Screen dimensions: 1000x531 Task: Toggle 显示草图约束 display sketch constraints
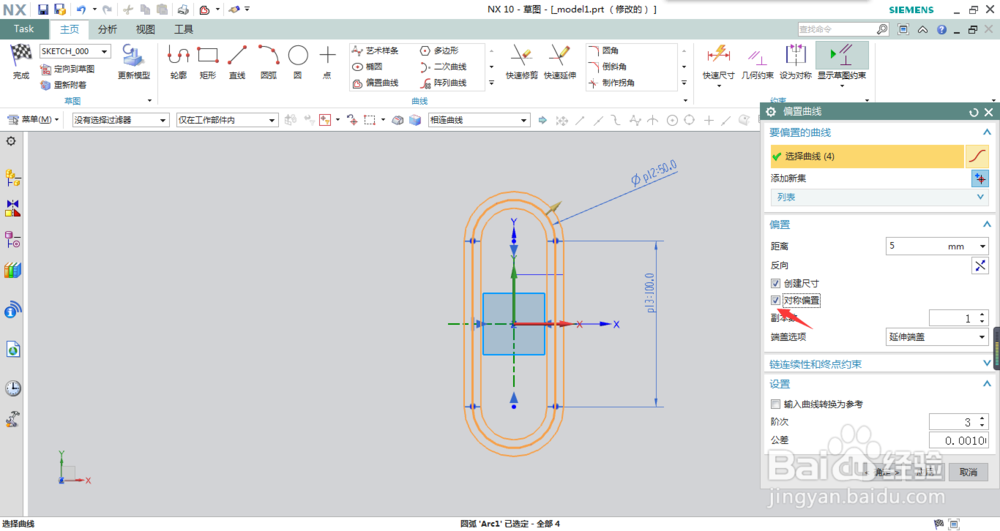pyautogui.click(x=842, y=62)
